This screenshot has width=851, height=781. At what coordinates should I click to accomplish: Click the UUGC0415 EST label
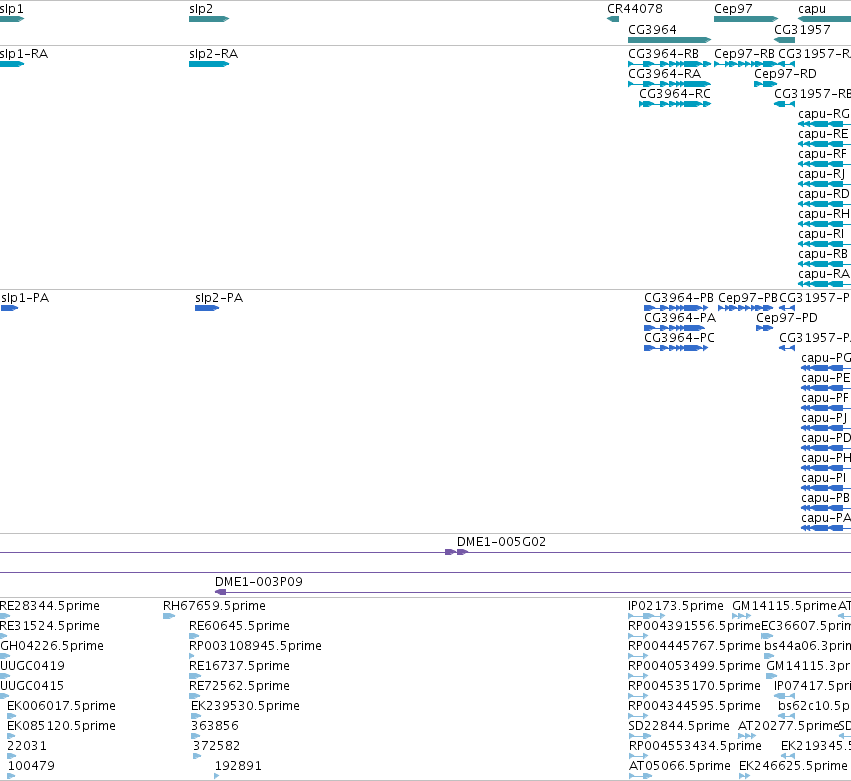click(x=32, y=686)
